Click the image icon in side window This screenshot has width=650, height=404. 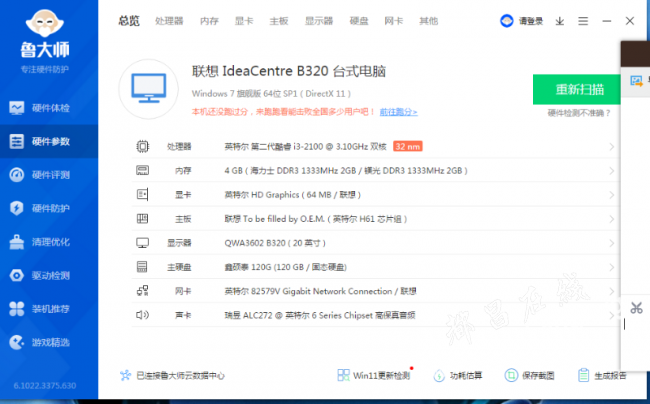[x=636, y=81]
